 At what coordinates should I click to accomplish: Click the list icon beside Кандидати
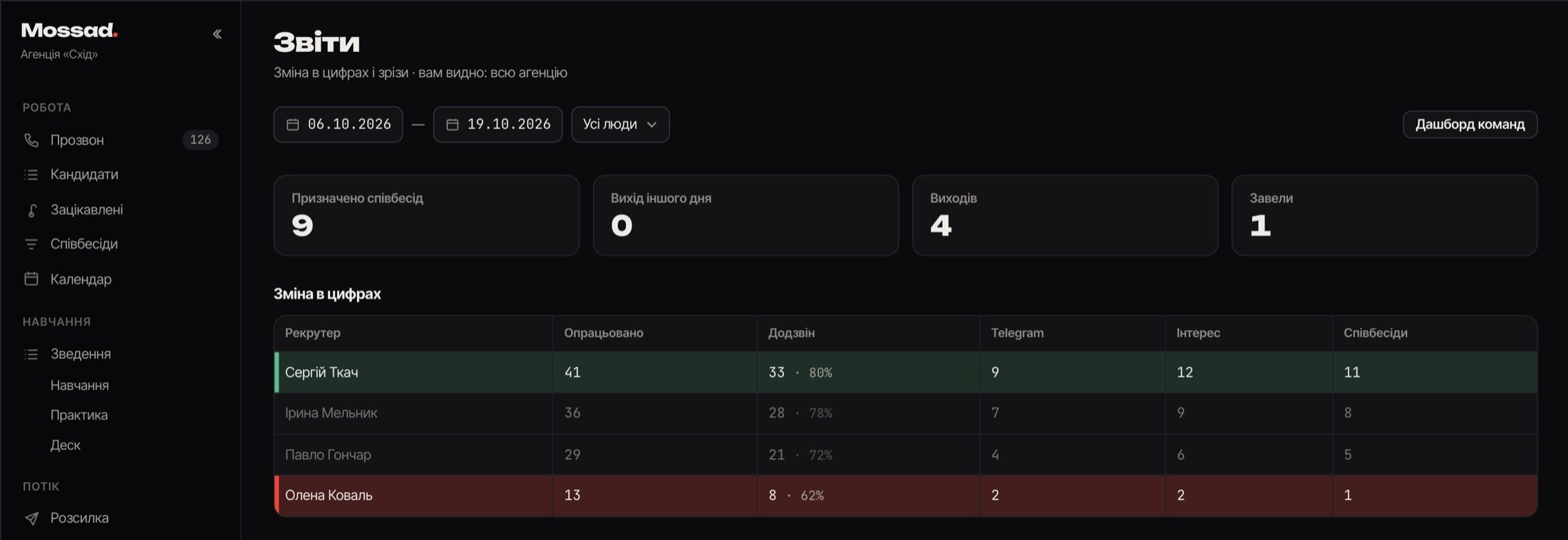click(x=31, y=175)
